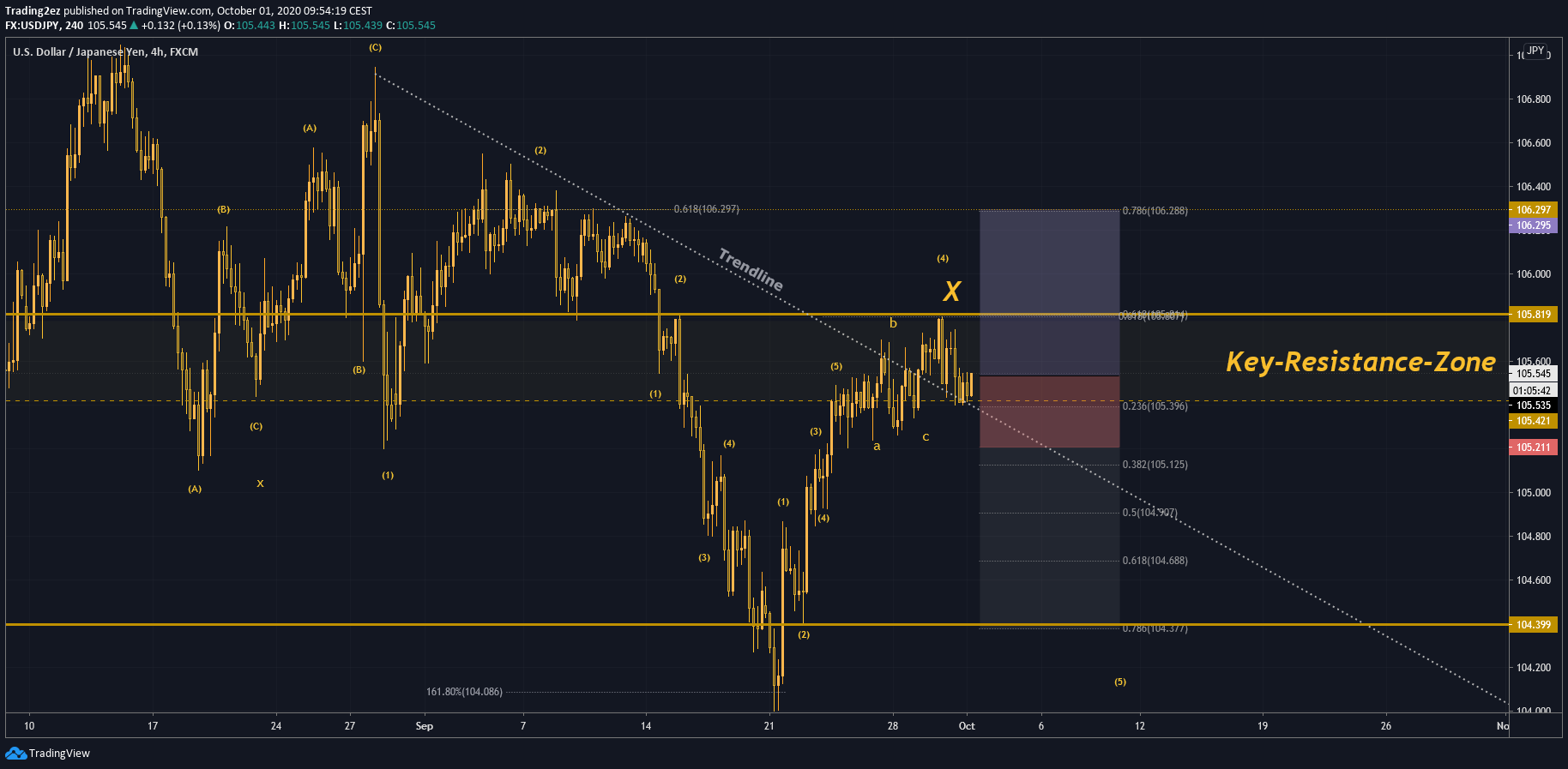This screenshot has width=1568, height=769.
Task: Click the (5) wave label near bottom right
Action: coord(1120,682)
